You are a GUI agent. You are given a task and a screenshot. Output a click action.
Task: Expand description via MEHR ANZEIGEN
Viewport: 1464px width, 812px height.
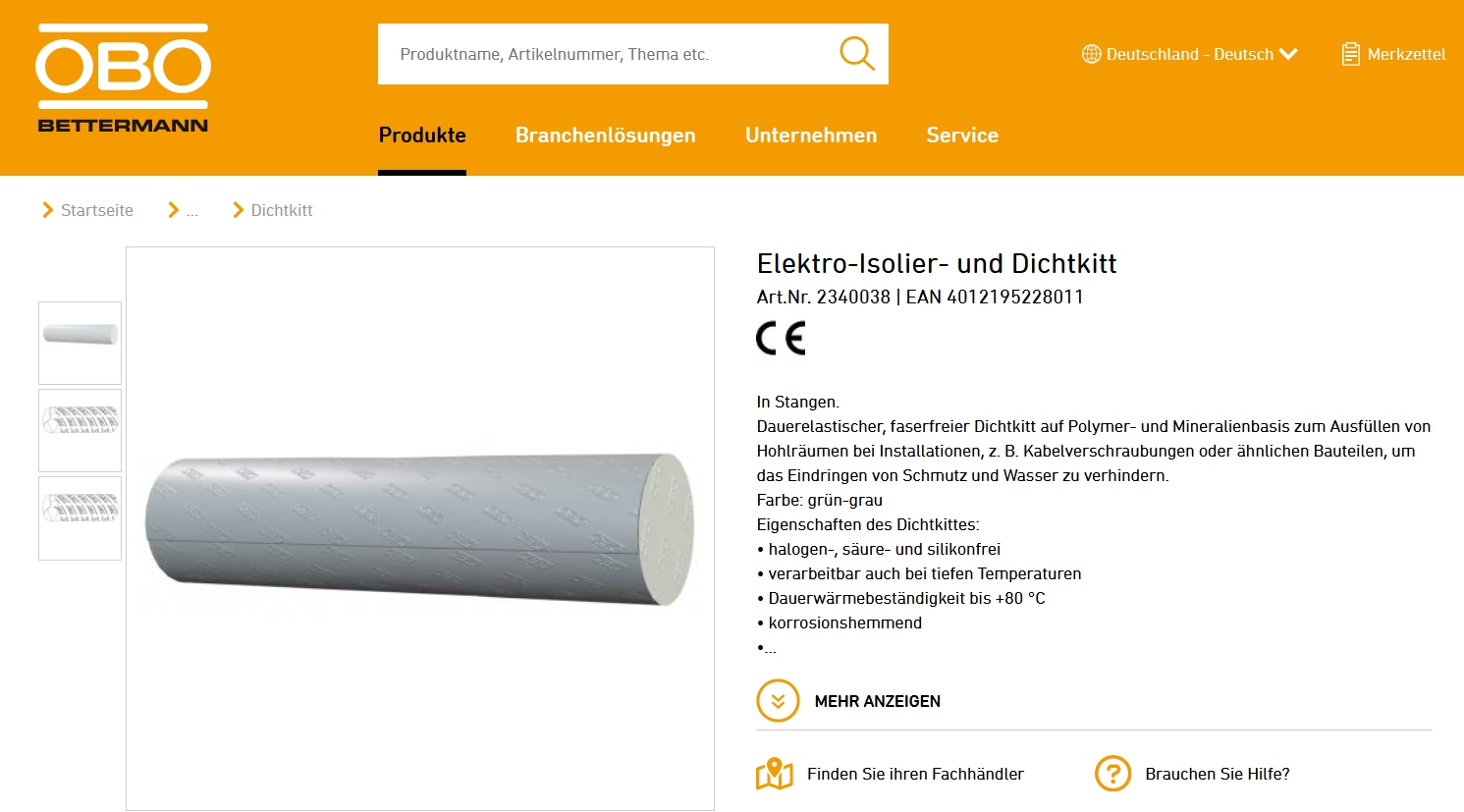[x=877, y=701]
